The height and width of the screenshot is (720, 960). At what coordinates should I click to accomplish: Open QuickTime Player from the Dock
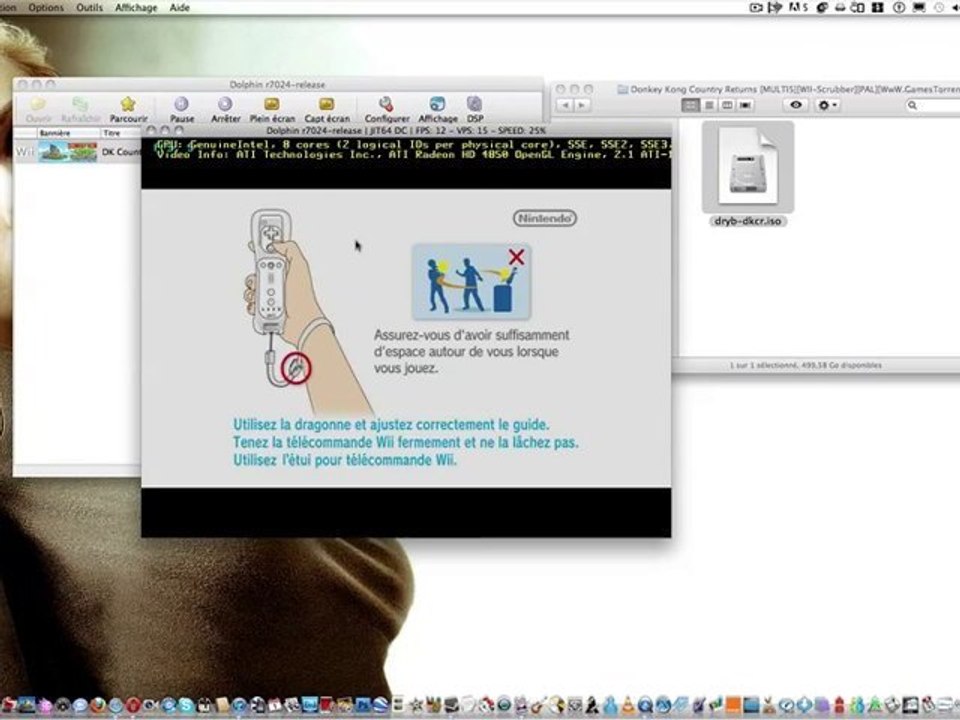click(x=645, y=705)
